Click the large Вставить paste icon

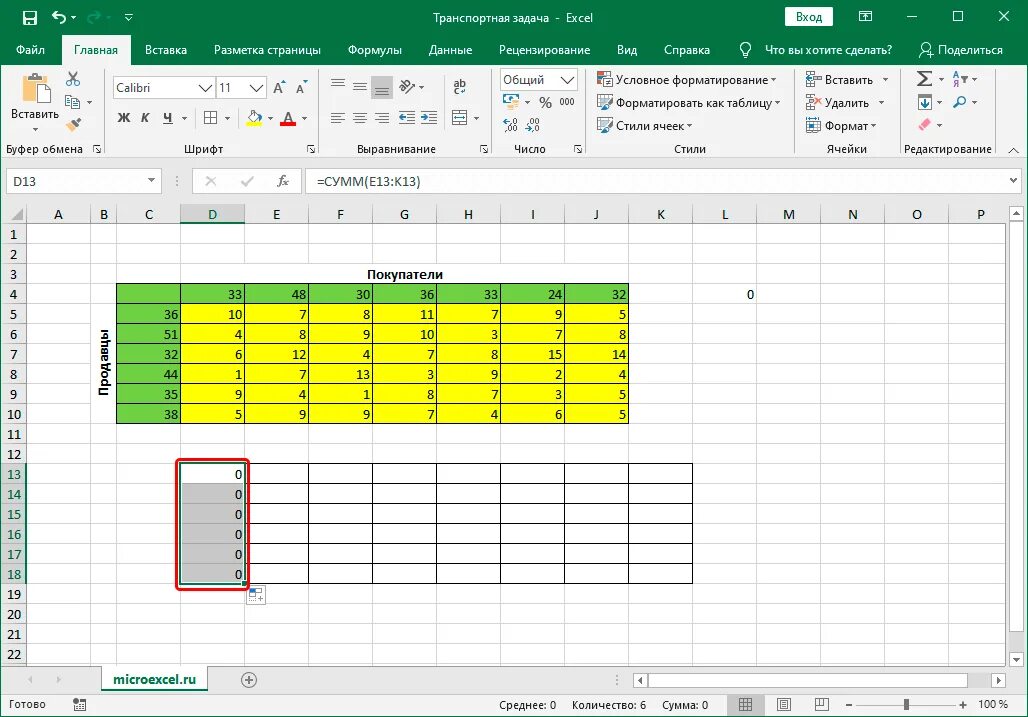36,89
